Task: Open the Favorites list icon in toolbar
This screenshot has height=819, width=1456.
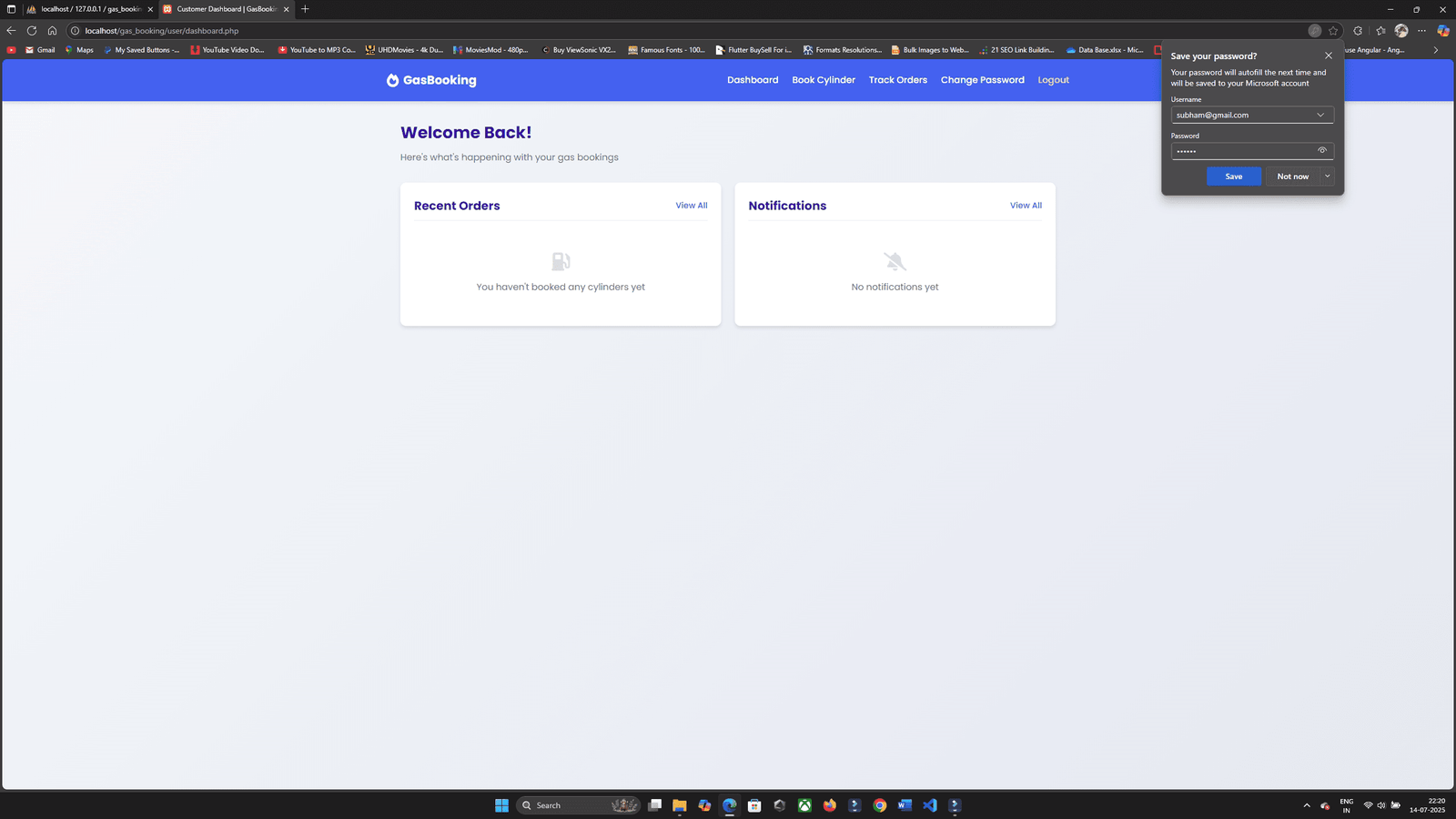Action: coord(1380,31)
